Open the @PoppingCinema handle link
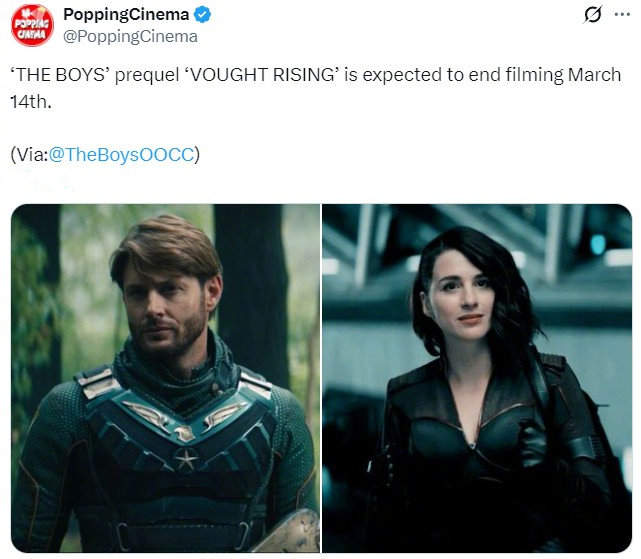 click(x=130, y=36)
